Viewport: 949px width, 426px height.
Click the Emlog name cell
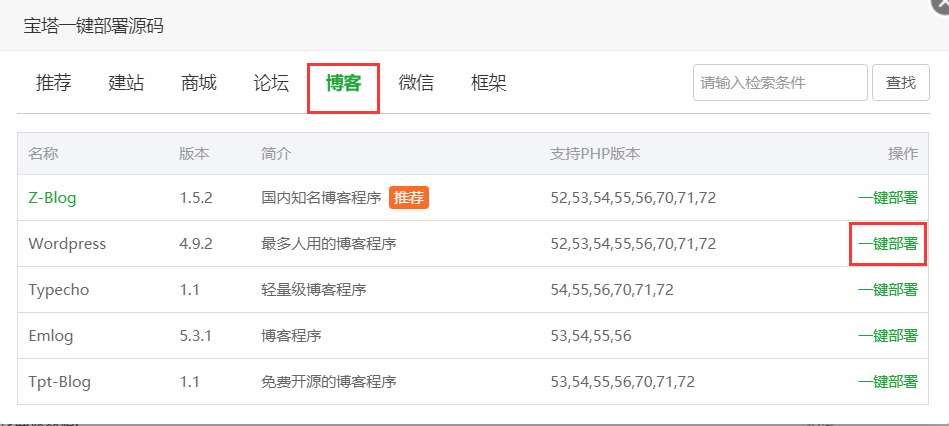pos(51,336)
